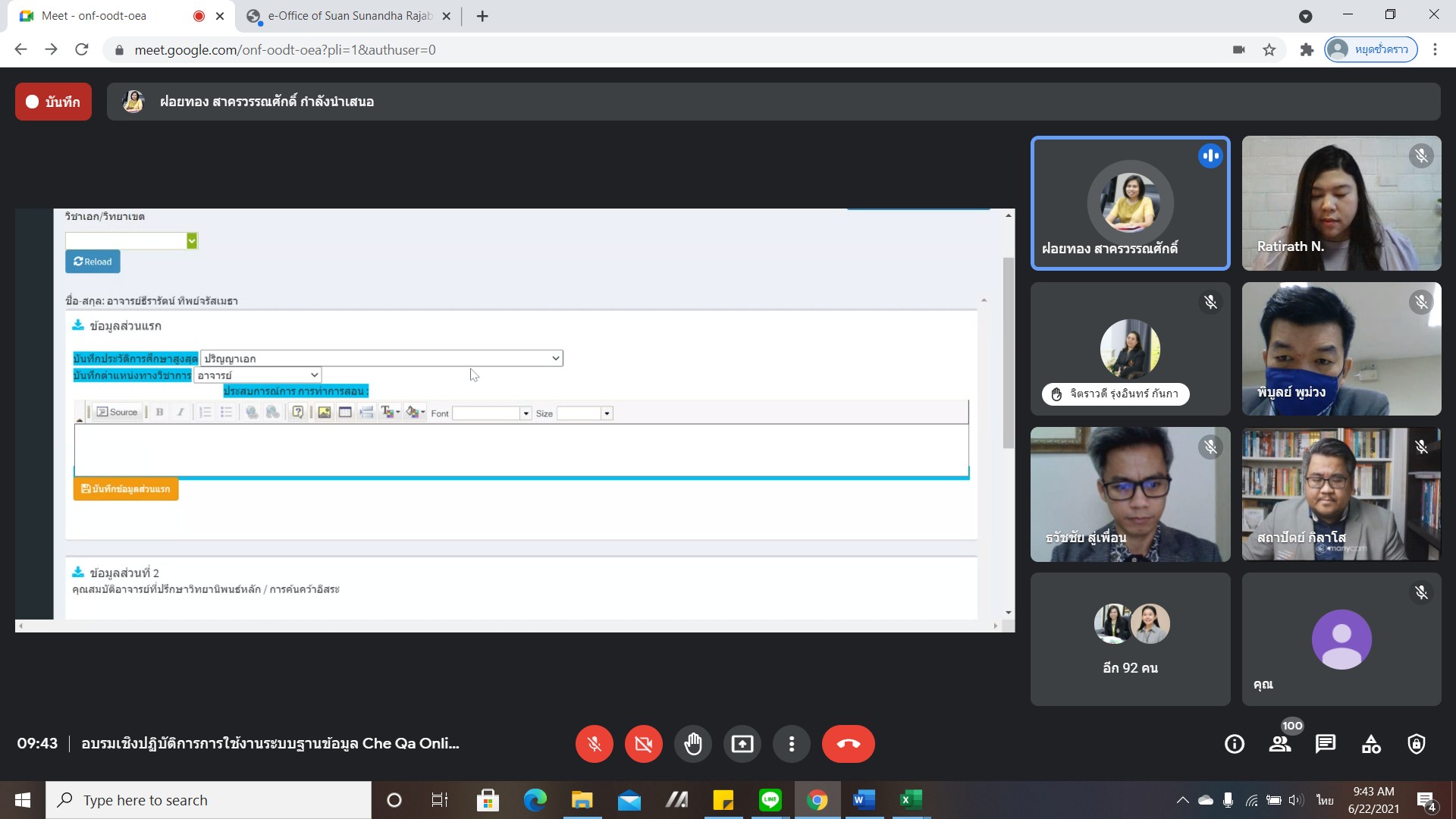Open host controls shield icon
The height and width of the screenshot is (819, 1456).
coord(1417,744)
